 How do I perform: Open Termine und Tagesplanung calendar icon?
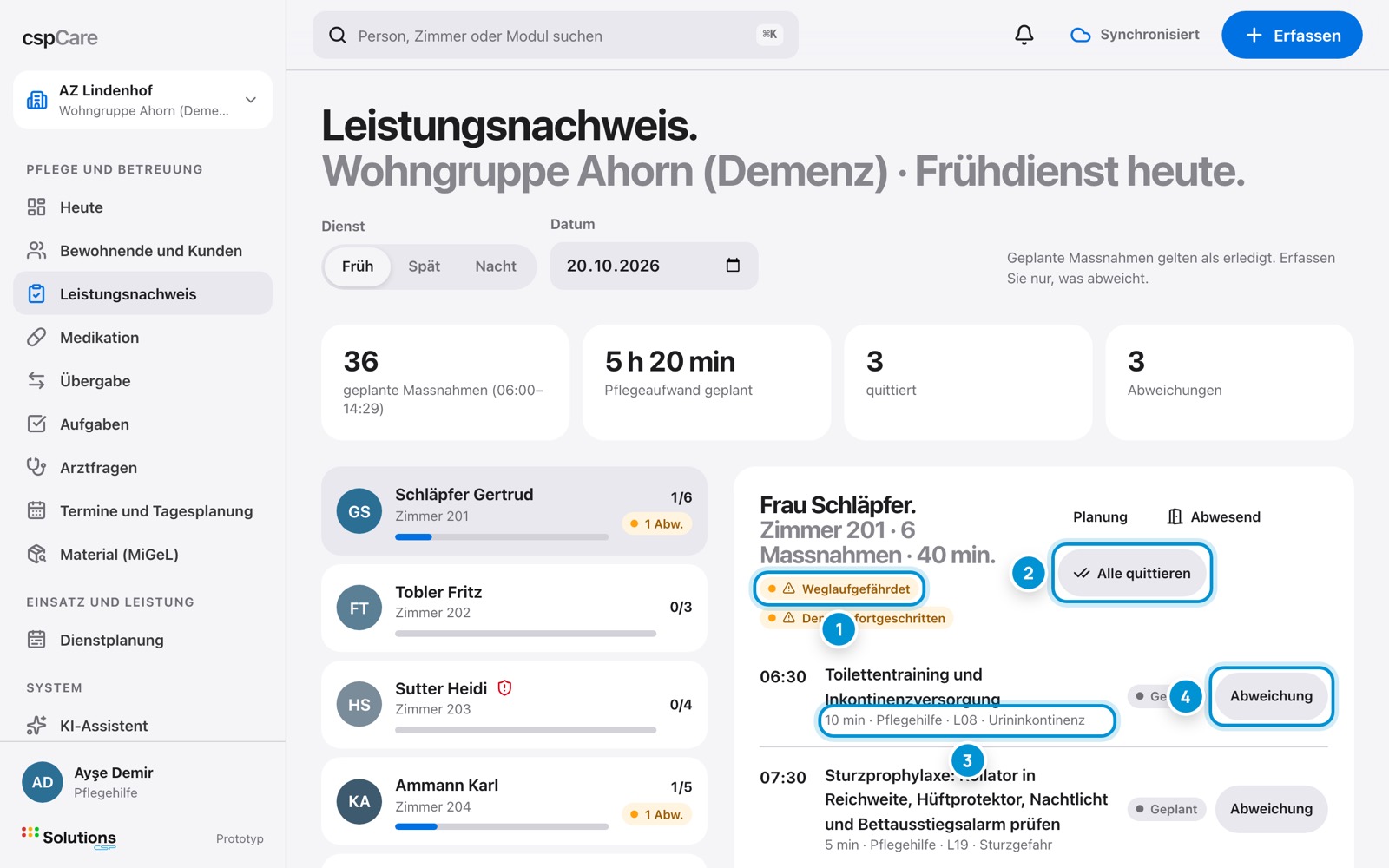click(36, 510)
